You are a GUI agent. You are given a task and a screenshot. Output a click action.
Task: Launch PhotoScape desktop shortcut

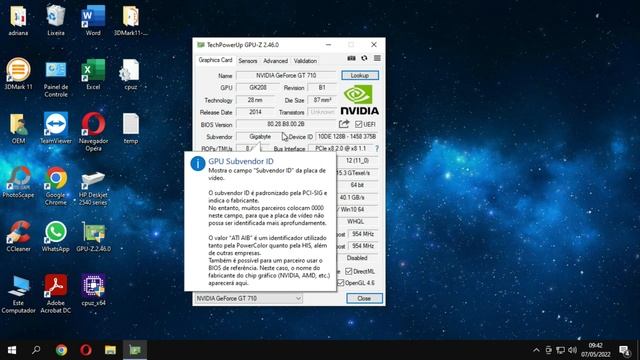(x=18, y=182)
